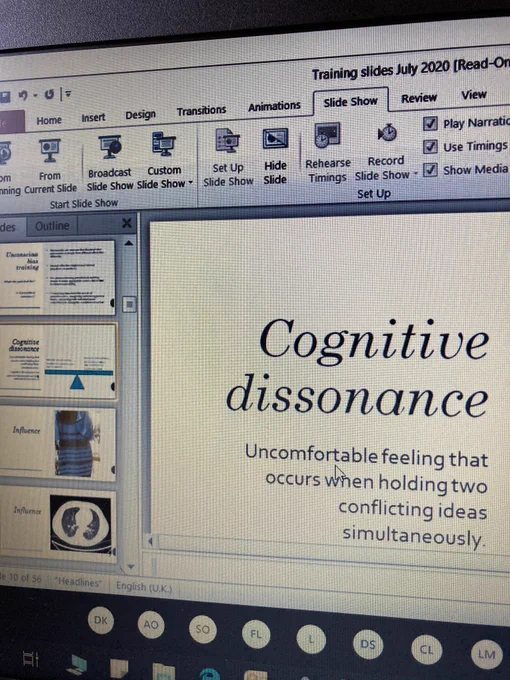
Task: Click the L participant avatar
Action: (x=311, y=639)
